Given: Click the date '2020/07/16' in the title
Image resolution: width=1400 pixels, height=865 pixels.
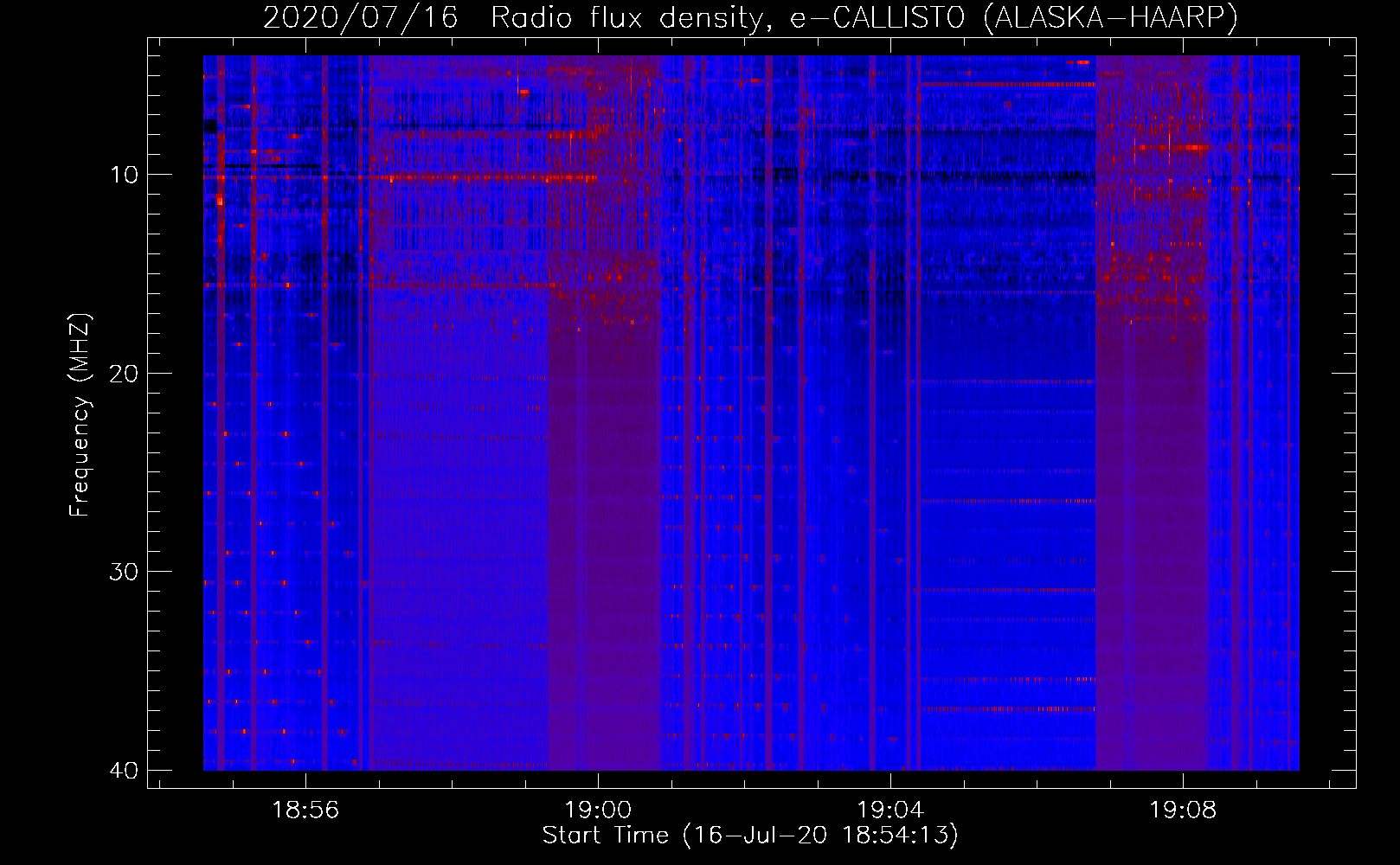Looking at the screenshot, I should 360,17.
